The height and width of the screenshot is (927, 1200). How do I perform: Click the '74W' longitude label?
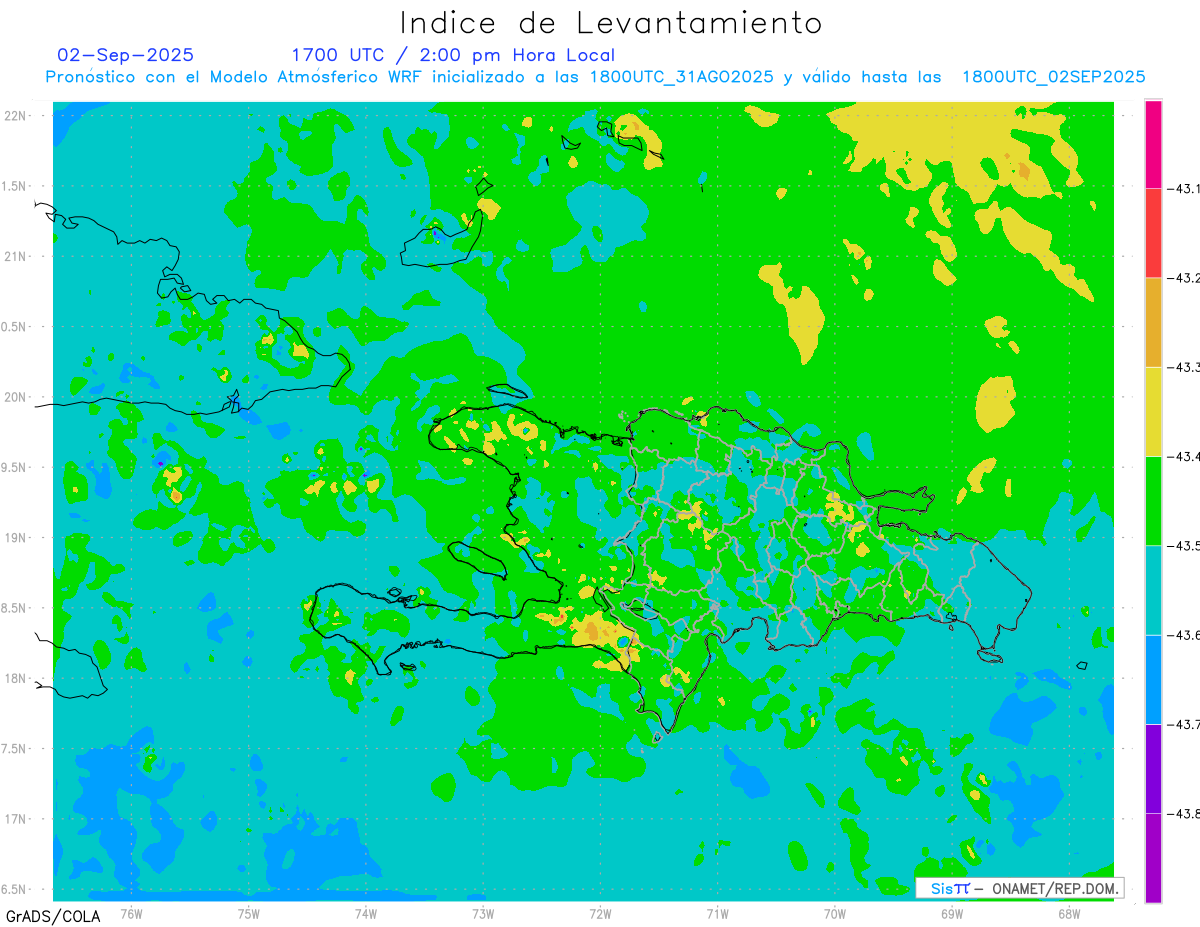[x=365, y=913]
